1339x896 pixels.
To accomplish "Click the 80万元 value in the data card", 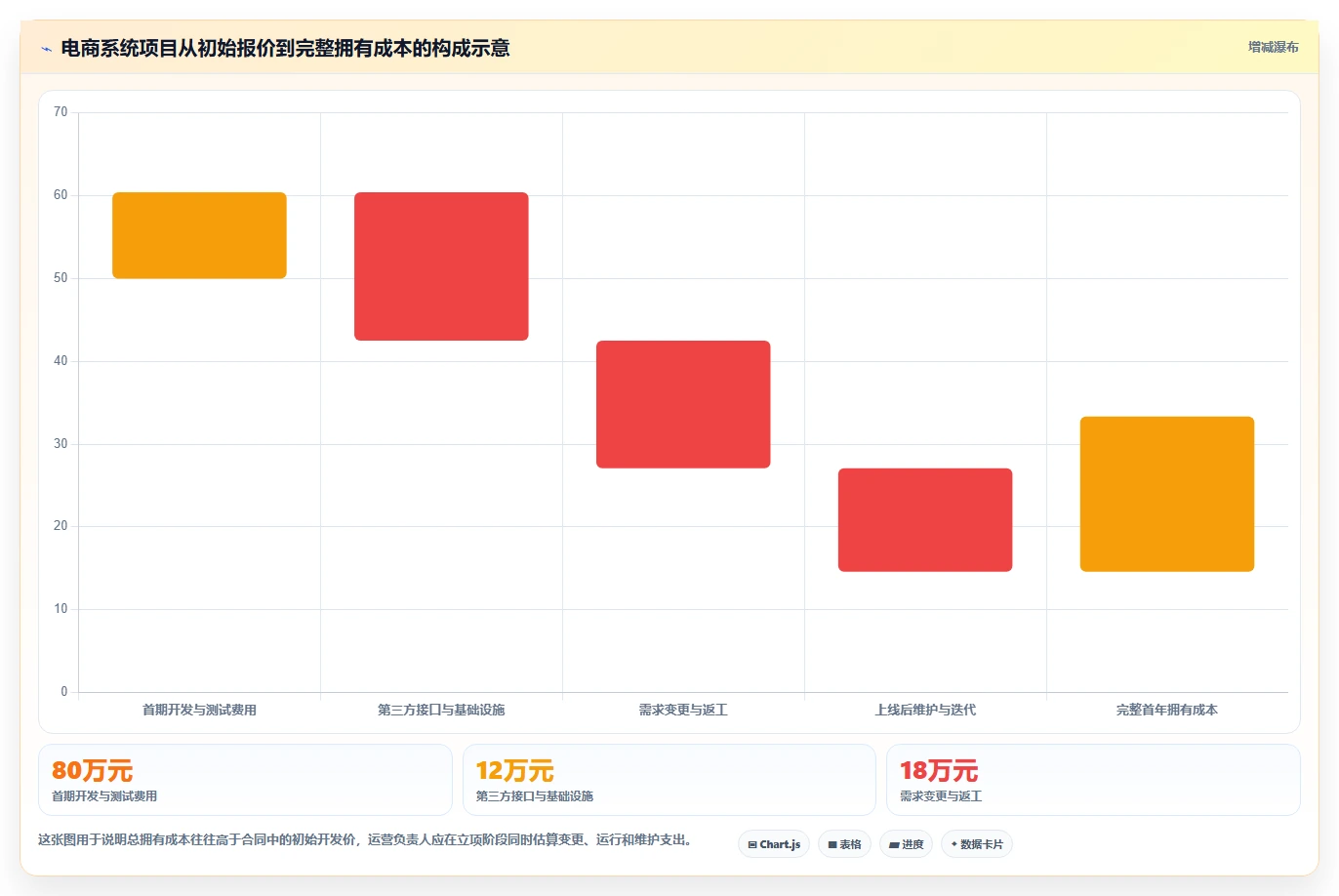I will 92,771.
